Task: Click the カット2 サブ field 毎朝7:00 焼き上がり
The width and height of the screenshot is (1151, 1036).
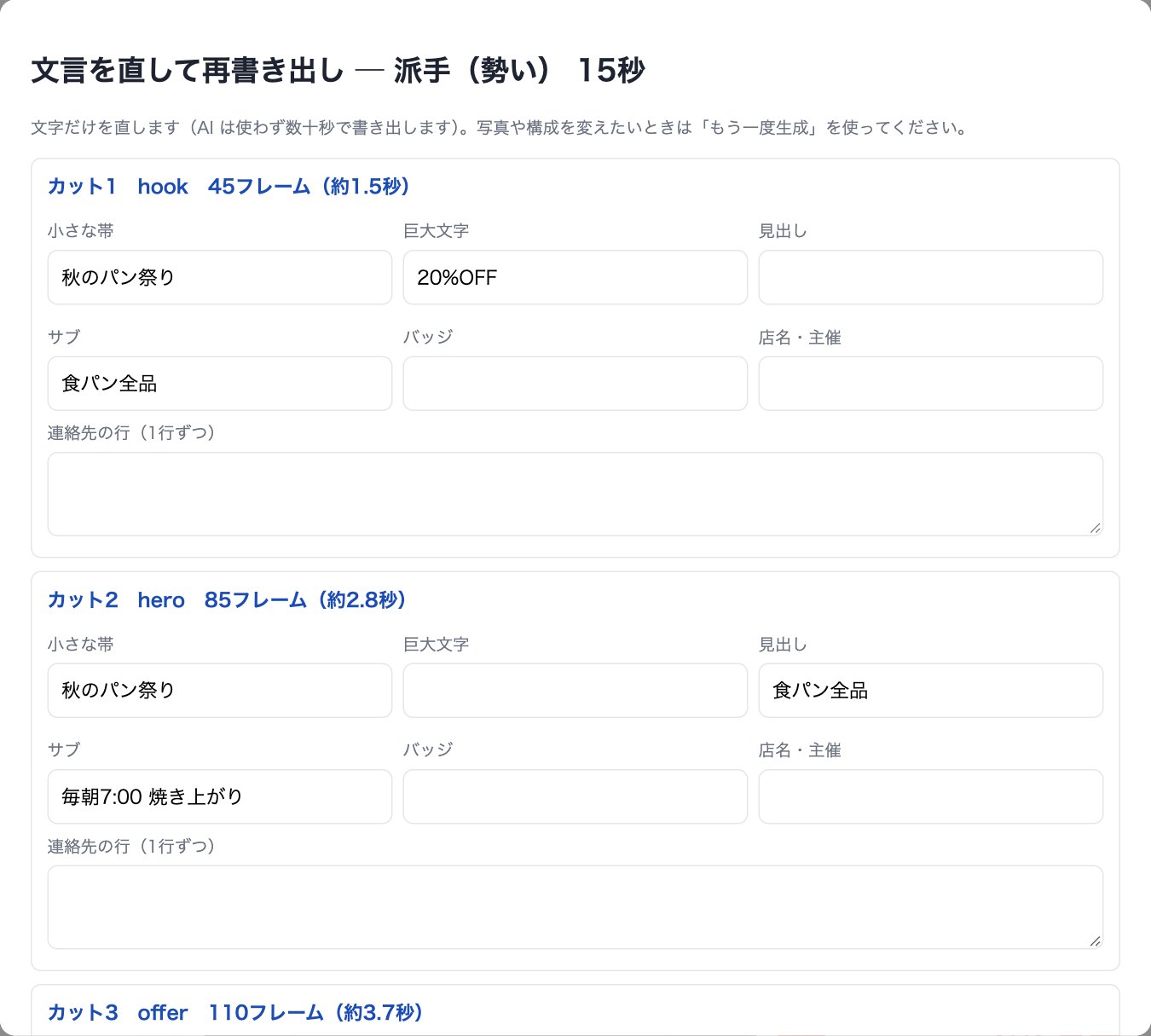Action: tap(220, 796)
